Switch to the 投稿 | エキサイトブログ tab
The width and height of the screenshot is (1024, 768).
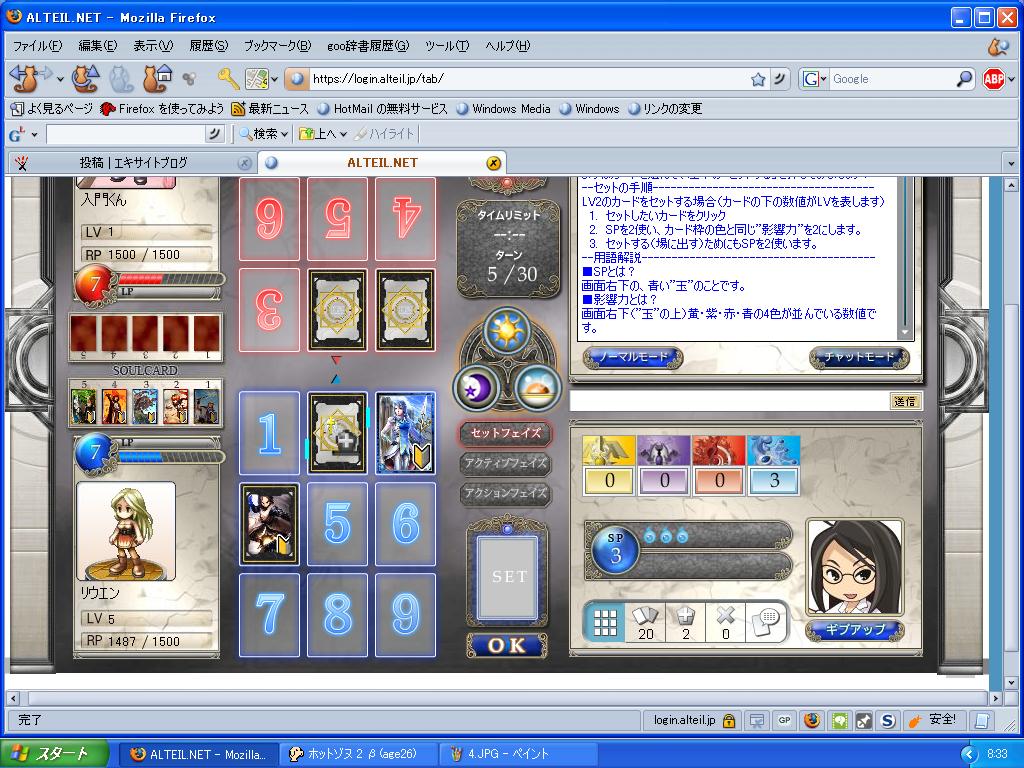click(133, 163)
